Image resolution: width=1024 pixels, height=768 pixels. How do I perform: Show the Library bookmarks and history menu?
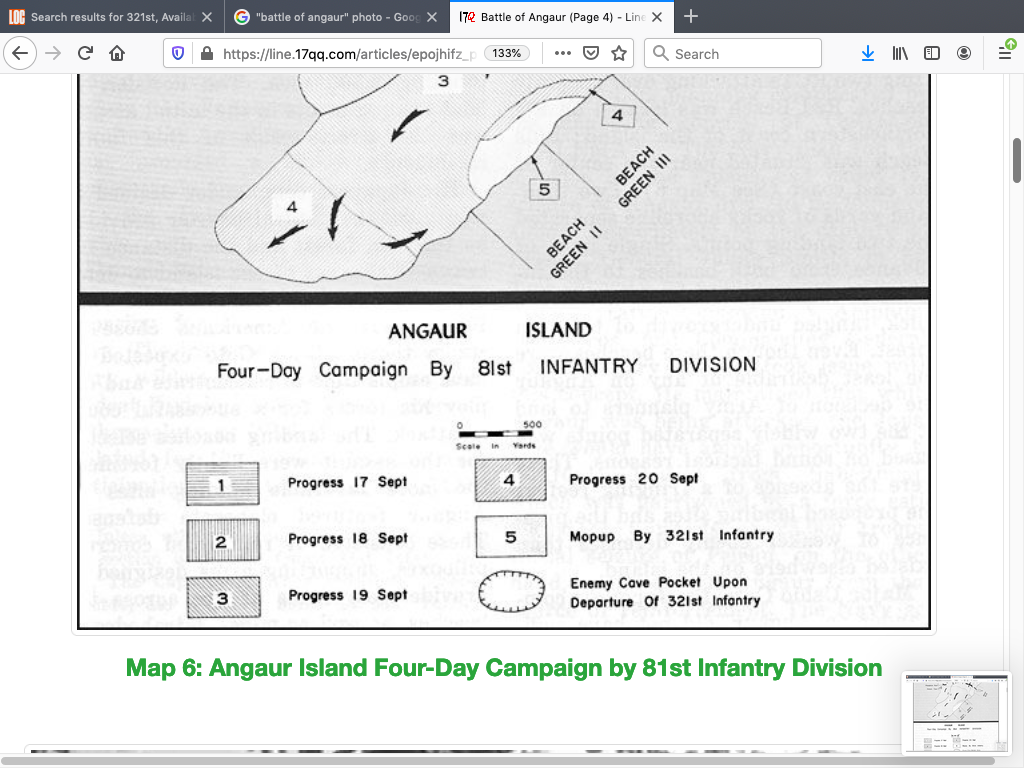point(900,54)
